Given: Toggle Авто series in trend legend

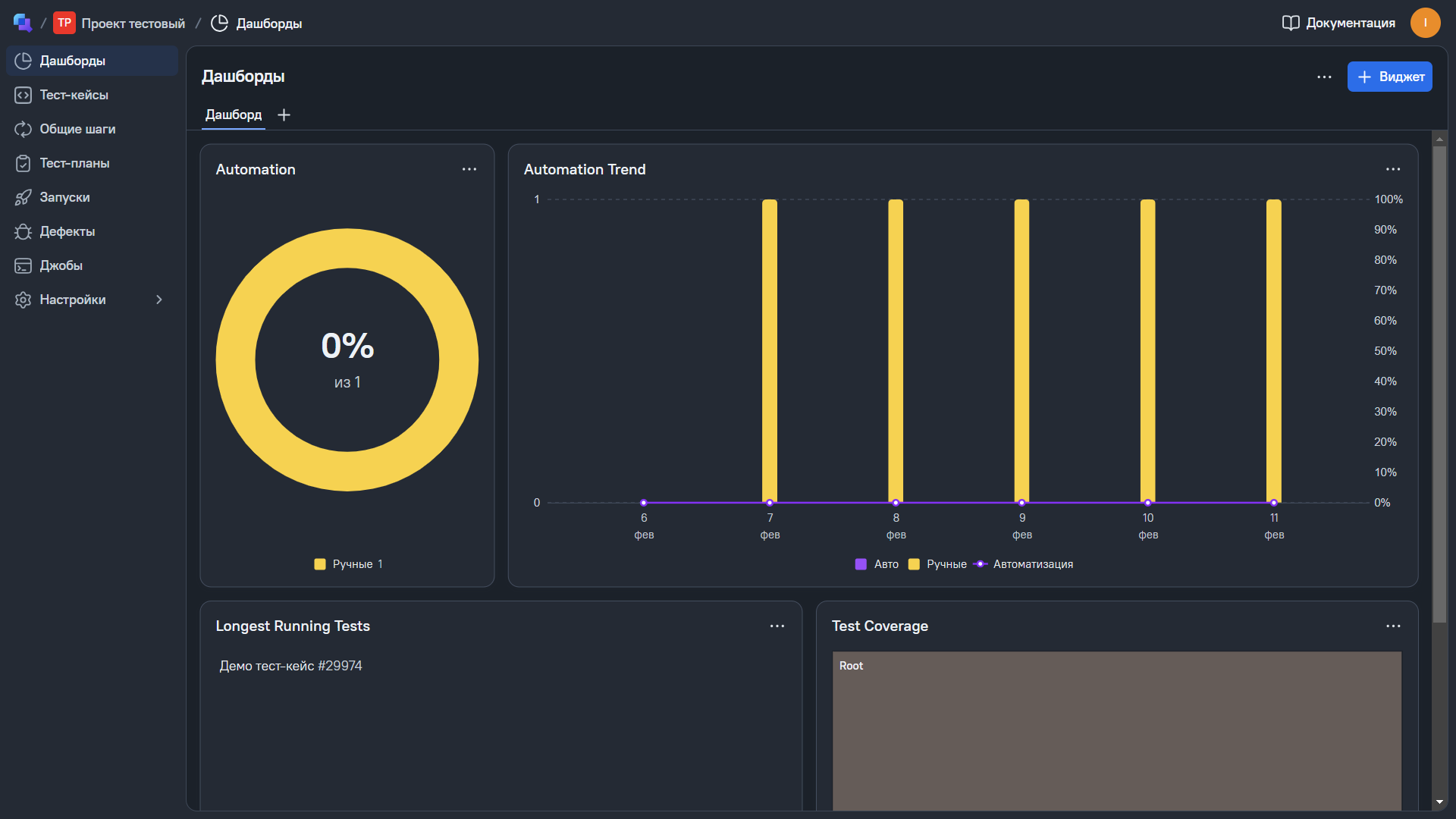Looking at the screenshot, I should coord(877,564).
